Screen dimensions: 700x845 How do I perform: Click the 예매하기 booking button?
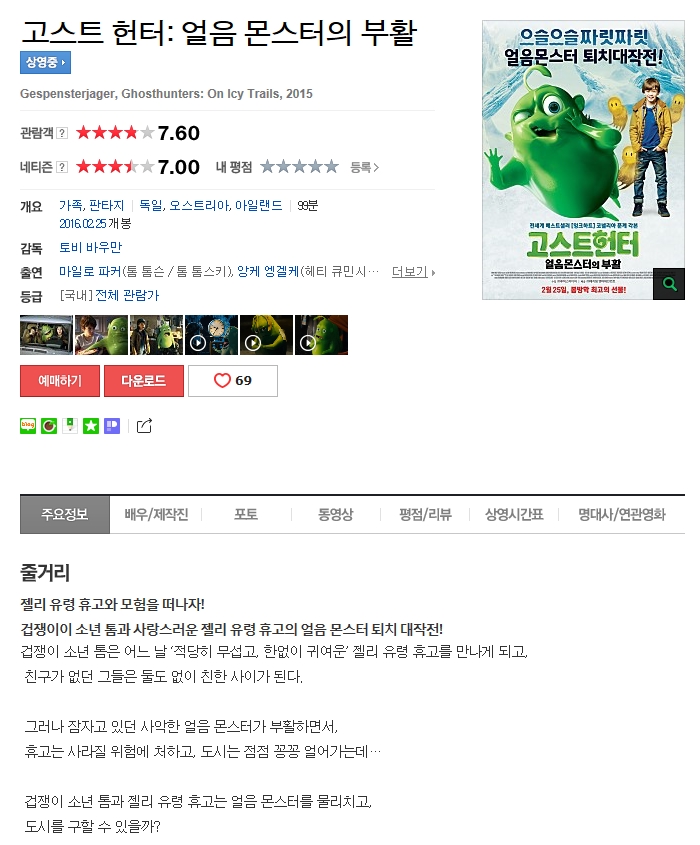coord(60,381)
